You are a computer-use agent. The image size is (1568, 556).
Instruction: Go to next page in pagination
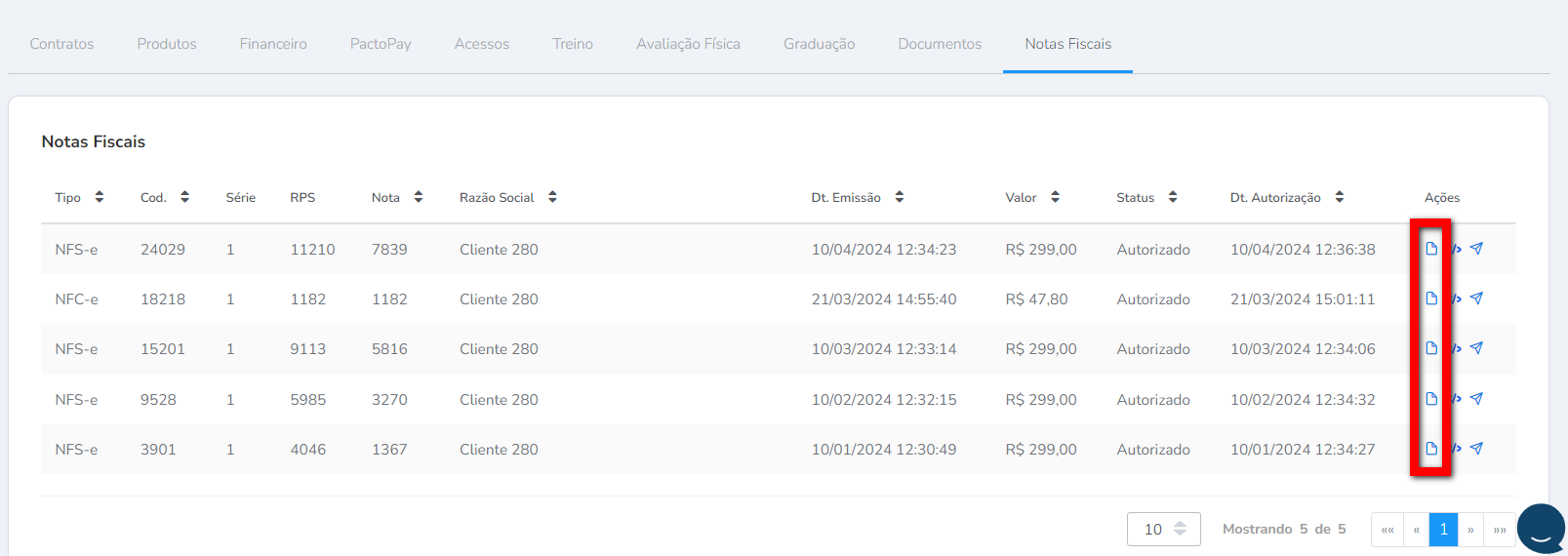point(1470,530)
